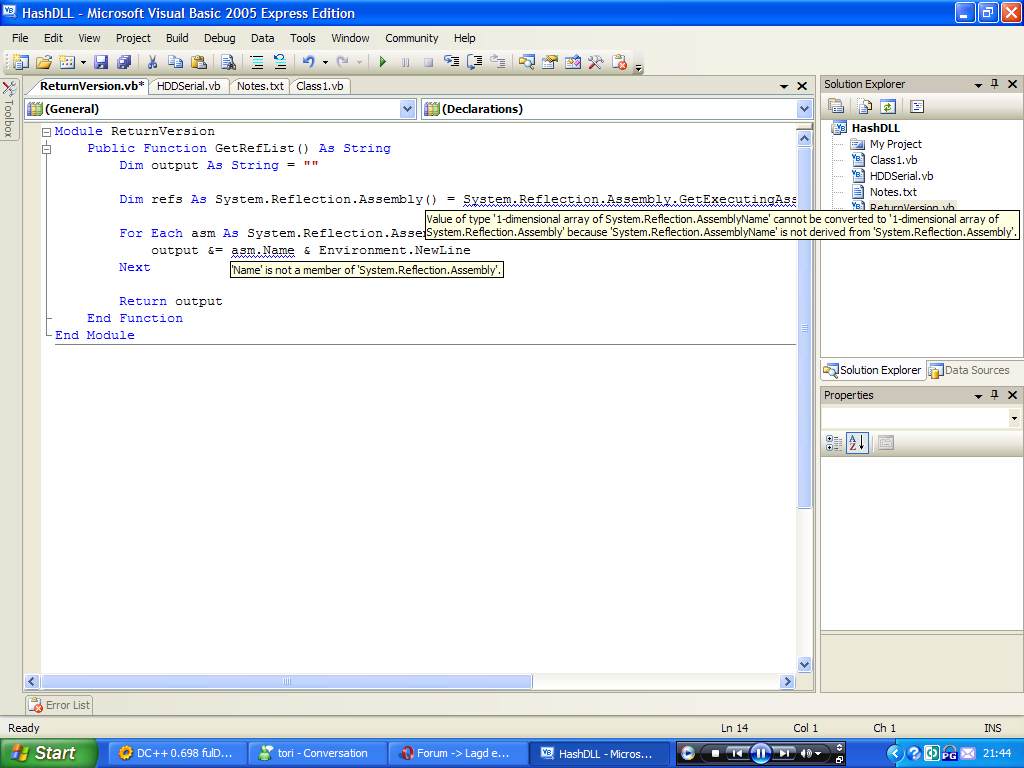Image resolution: width=1024 pixels, height=768 pixels.
Task: Click the Open File folder icon
Action: [44, 62]
